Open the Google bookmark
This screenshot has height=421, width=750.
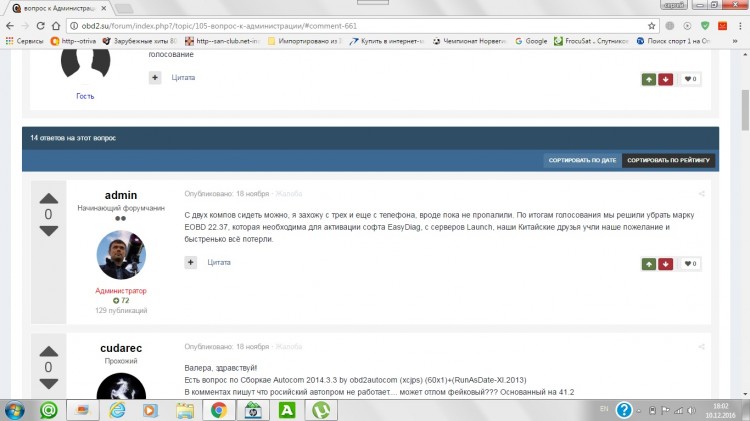click(x=531, y=41)
